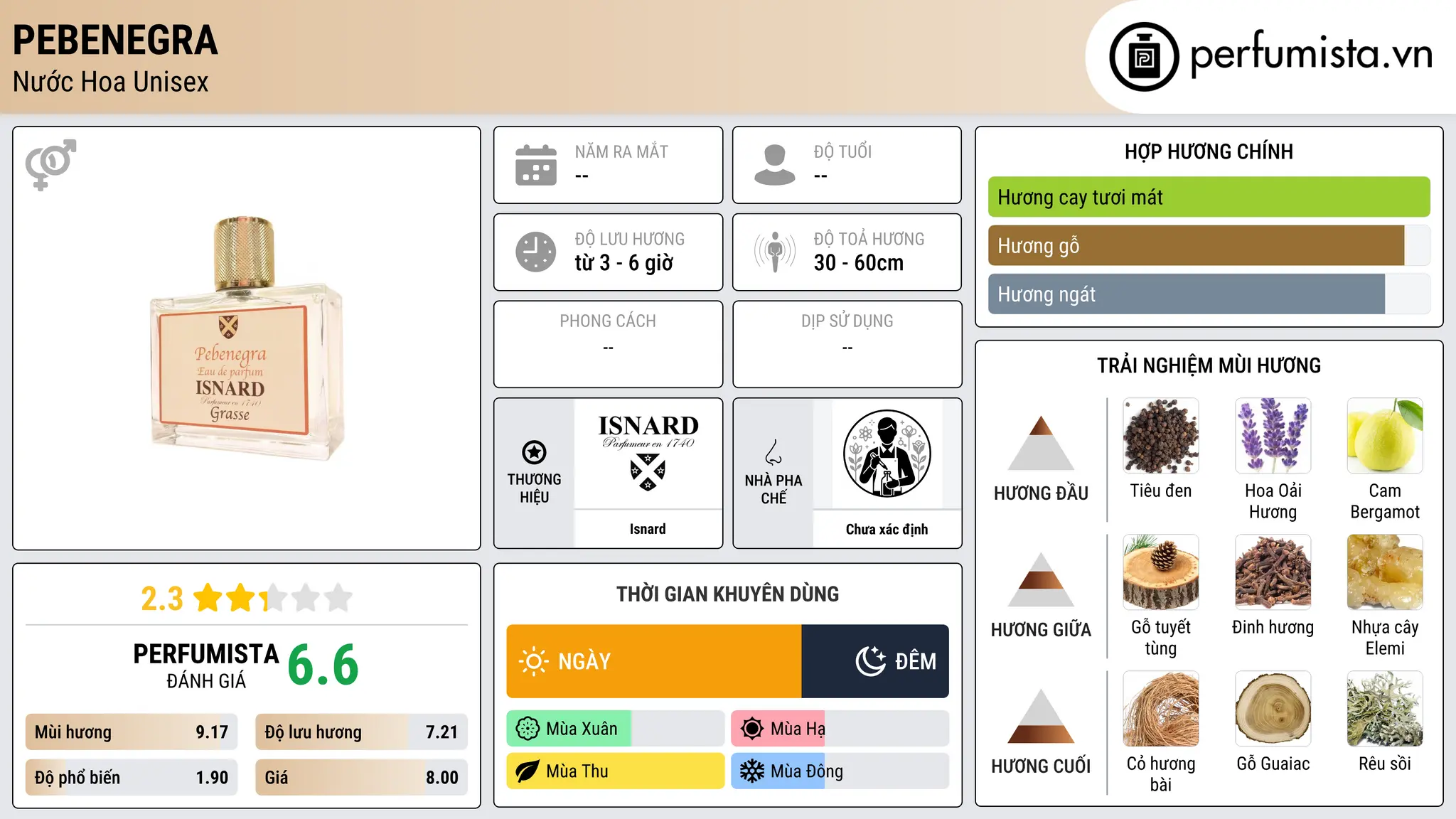Click the Ngày daytime usage bar
Image resolution: width=1456 pixels, height=819 pixels.
click(x=654, y=661)
